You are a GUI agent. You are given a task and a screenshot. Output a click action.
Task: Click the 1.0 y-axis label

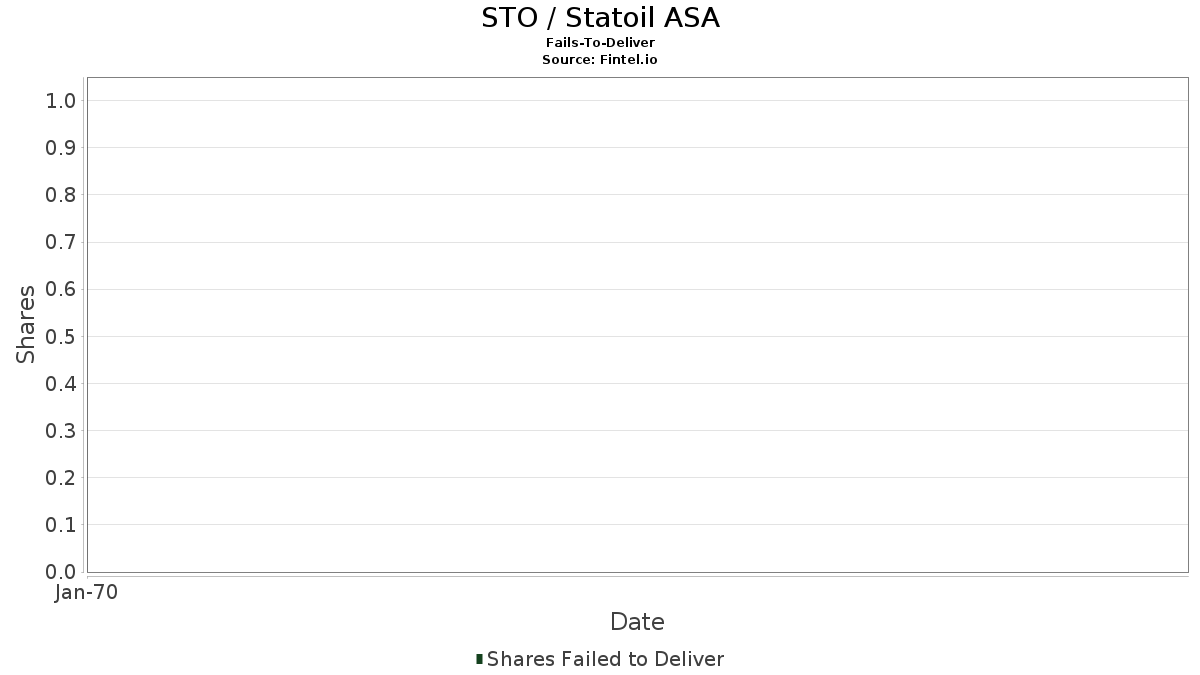click(x=61, y=100)
